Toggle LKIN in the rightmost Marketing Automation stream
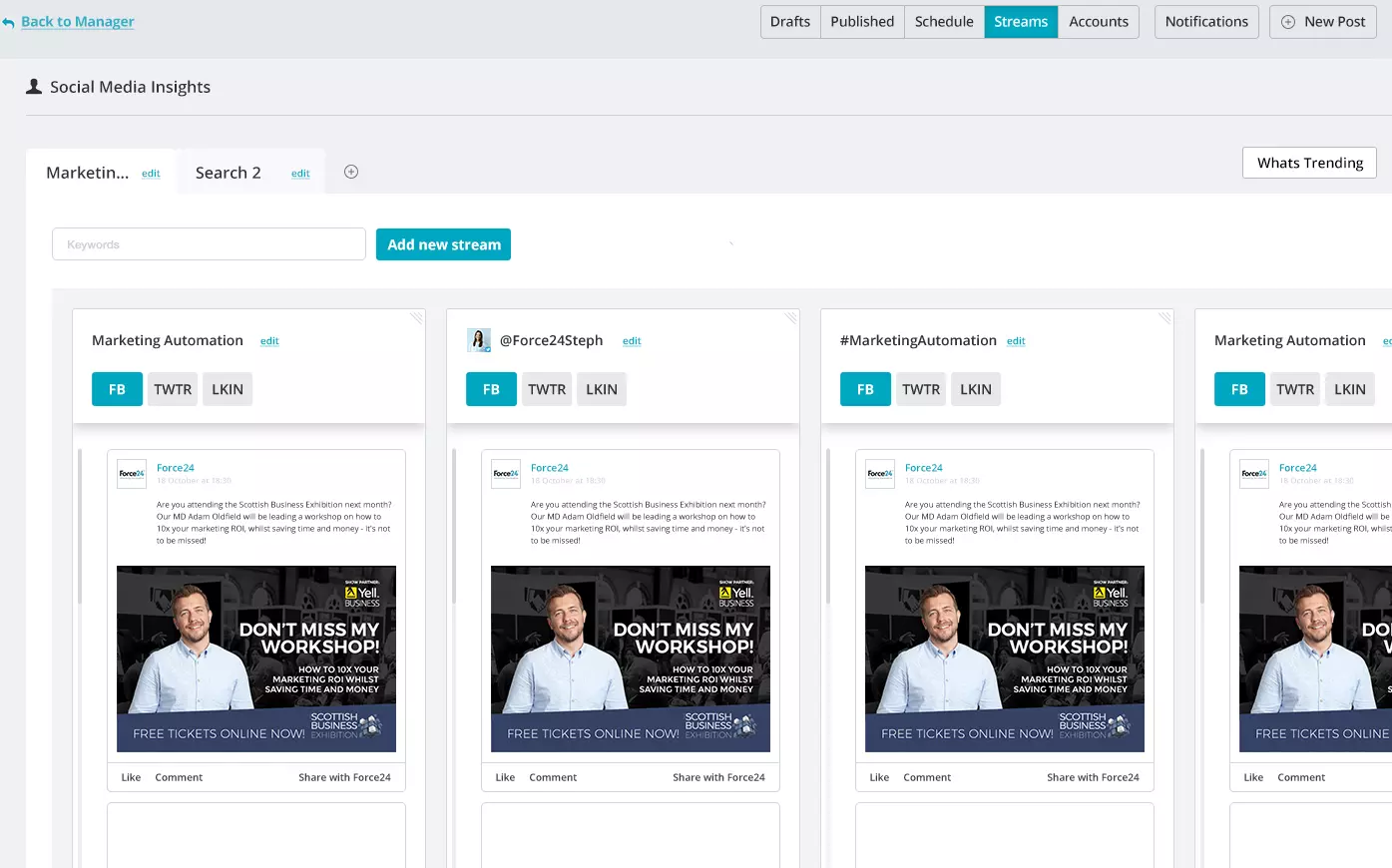 tap(1350, 389)
